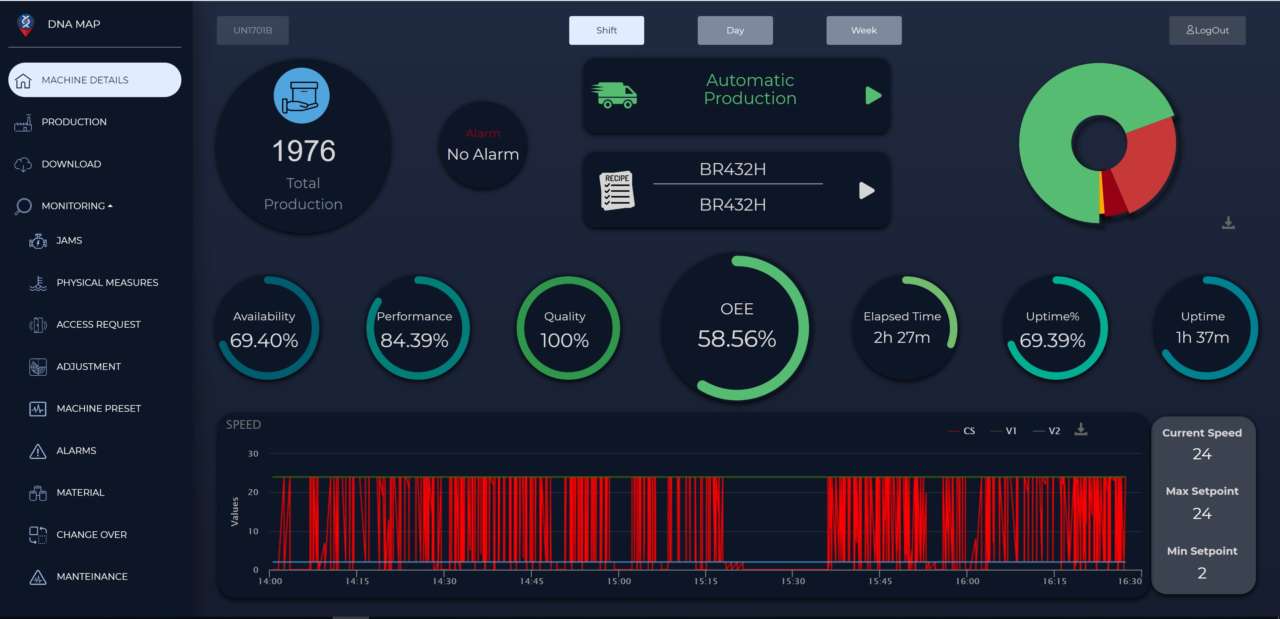Click the Machine Preset waveform icon

pyautogui.click(x=38, y=409)
